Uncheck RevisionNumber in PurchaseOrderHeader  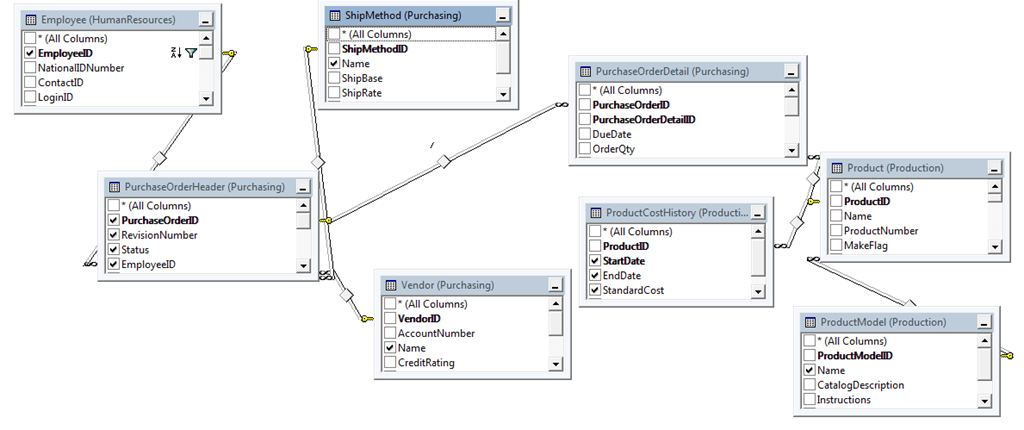[114, 235]
